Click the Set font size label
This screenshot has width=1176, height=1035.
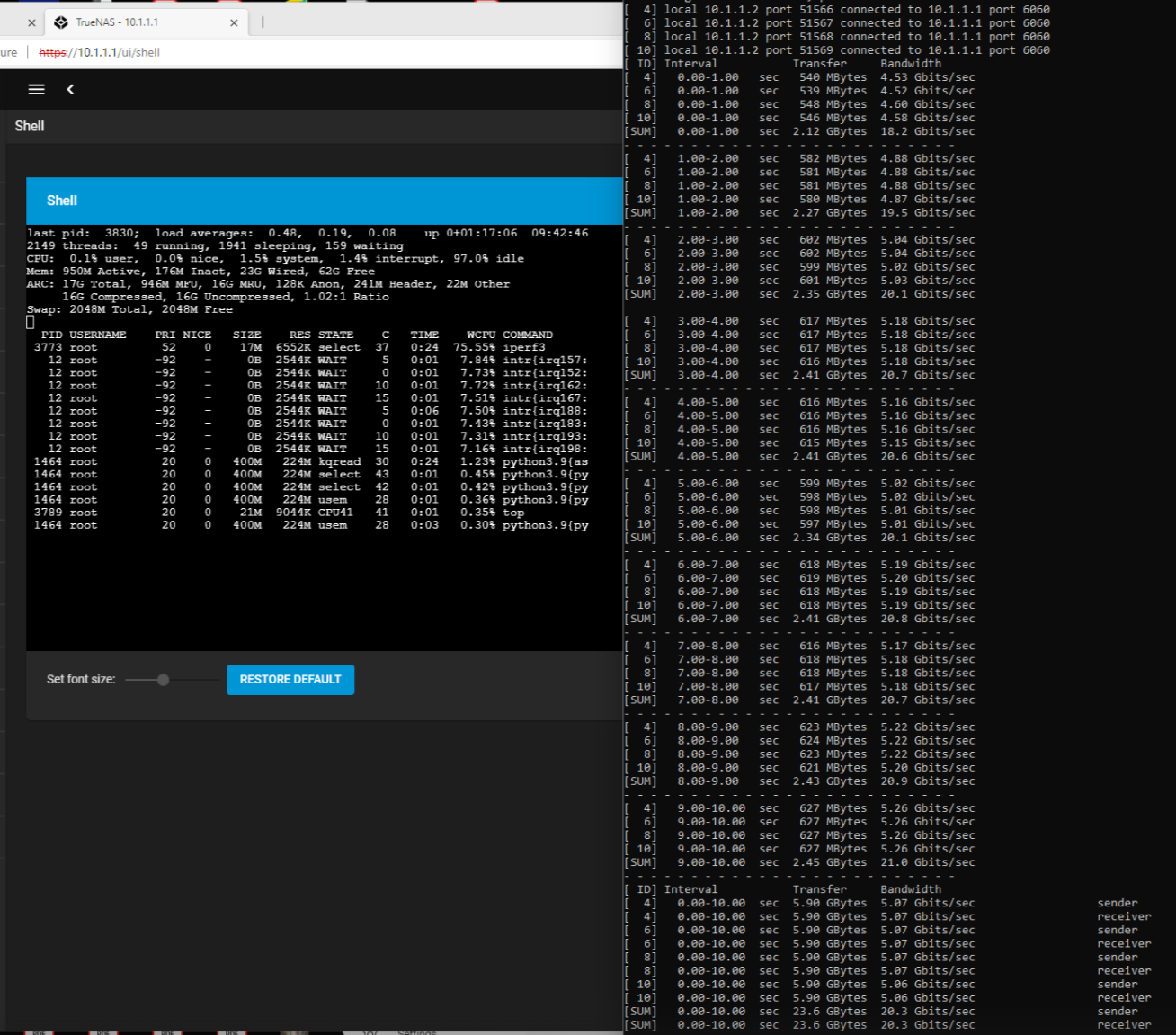[x=81, y=680]
